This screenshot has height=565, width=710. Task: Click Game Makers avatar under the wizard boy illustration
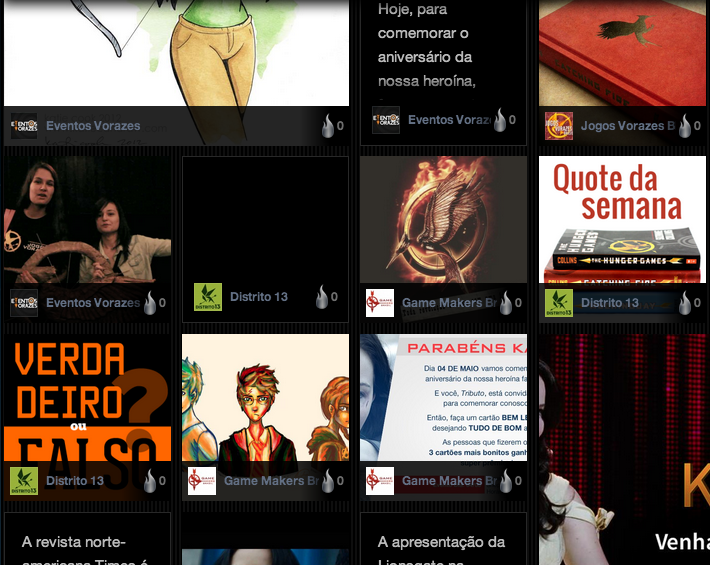pos(202,481)
